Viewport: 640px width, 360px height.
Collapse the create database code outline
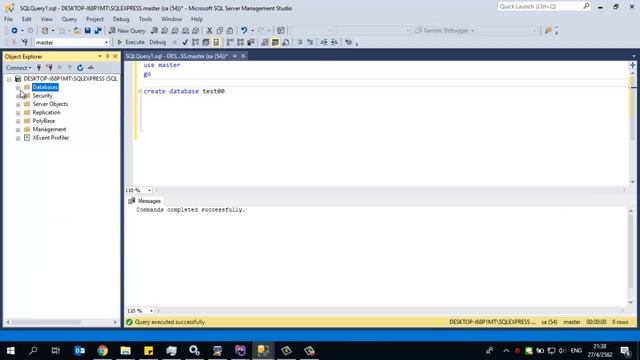point(140,91)
